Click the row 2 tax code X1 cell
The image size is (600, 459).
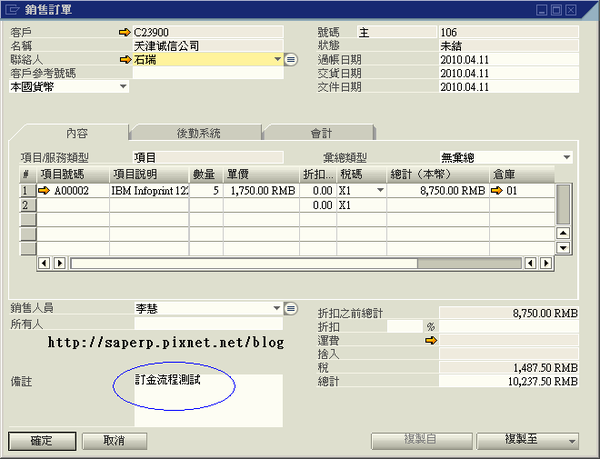(x=361, y=205)
